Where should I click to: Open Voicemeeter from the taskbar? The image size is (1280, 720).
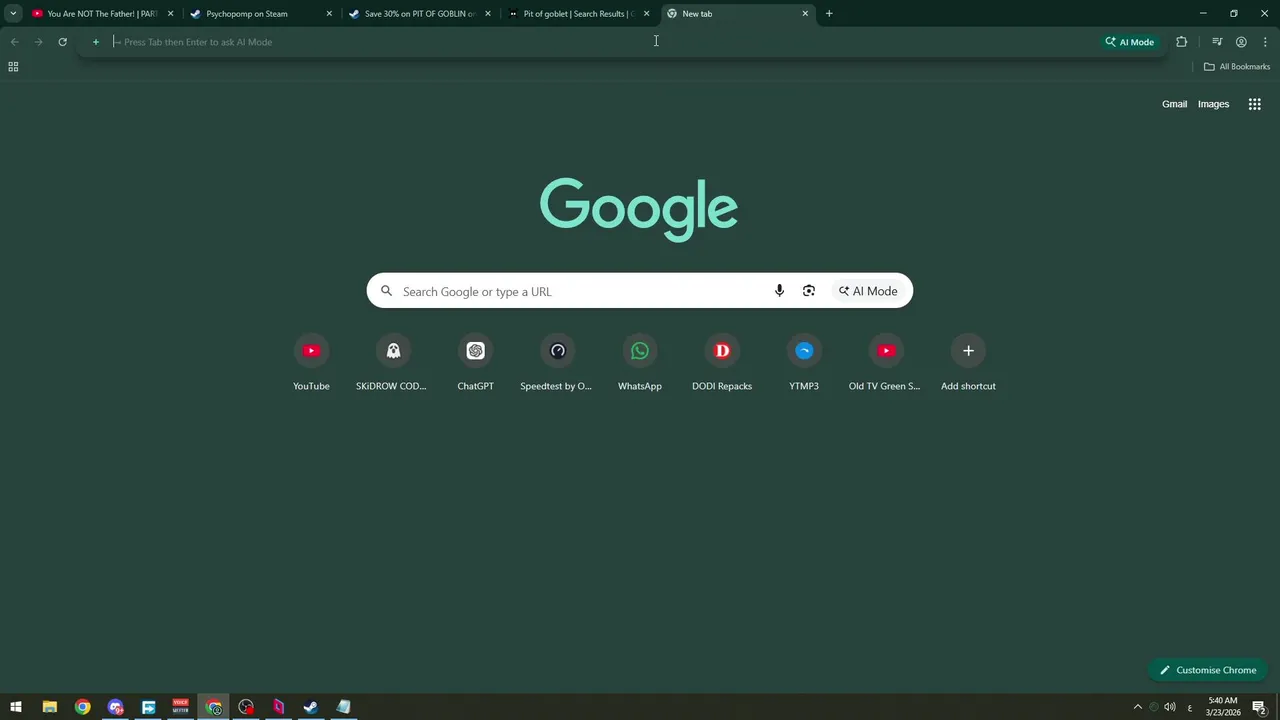pos(181,707)
